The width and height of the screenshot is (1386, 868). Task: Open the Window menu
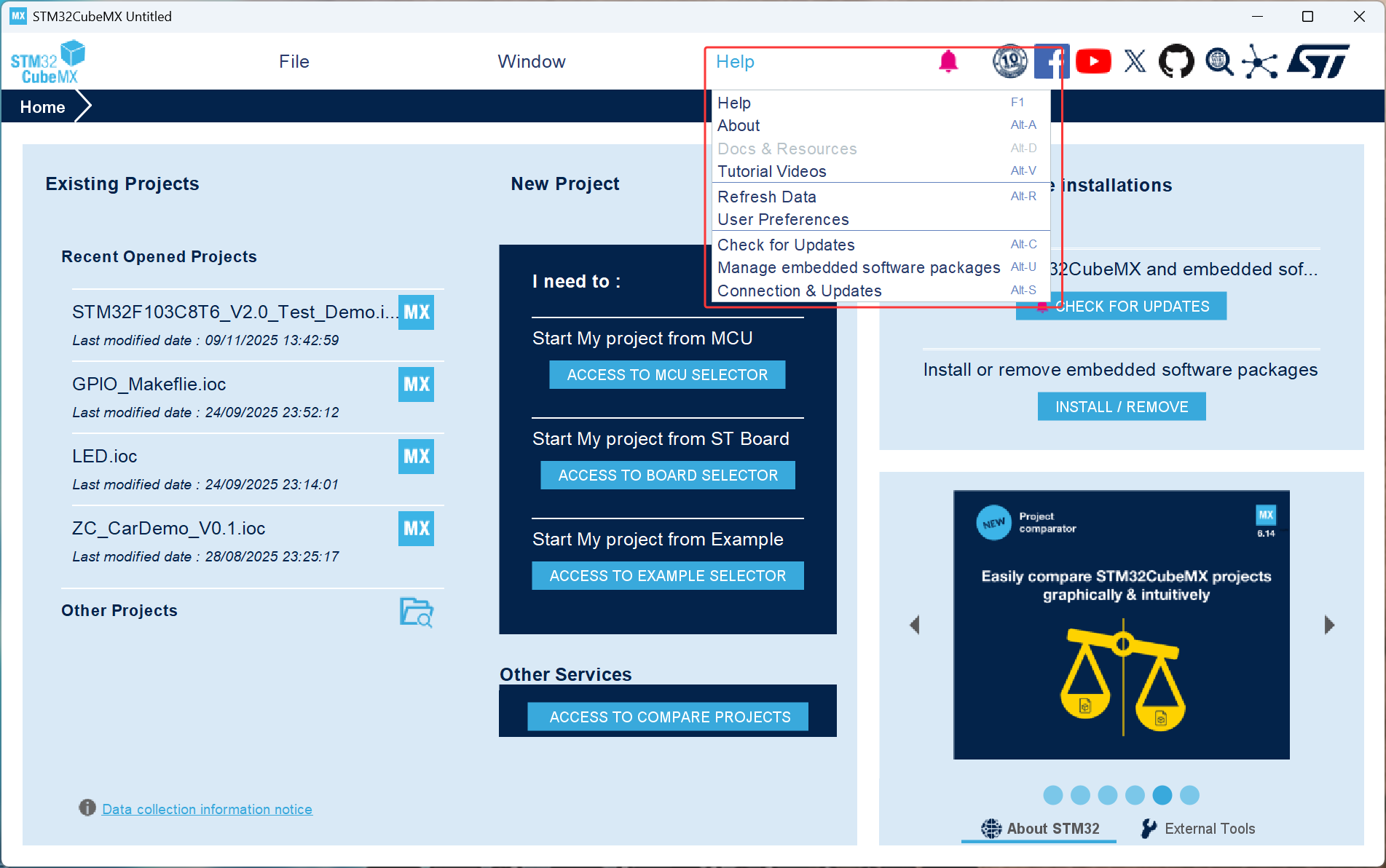click(x=532, y=62)
